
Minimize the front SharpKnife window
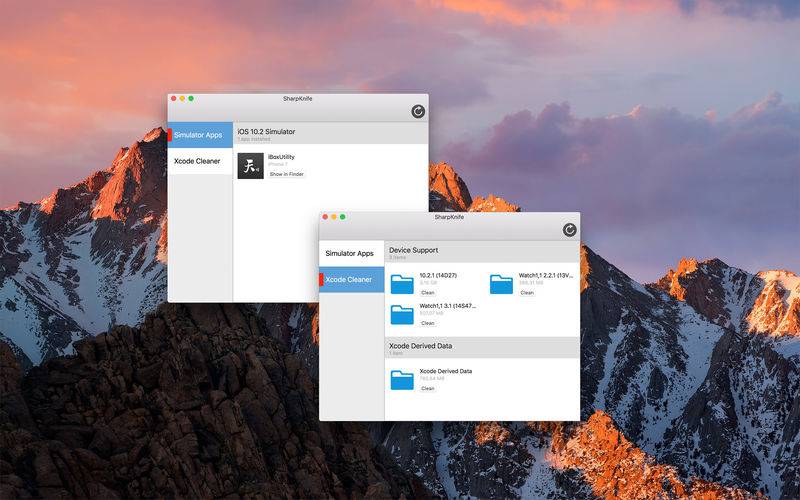click(334, 217)
